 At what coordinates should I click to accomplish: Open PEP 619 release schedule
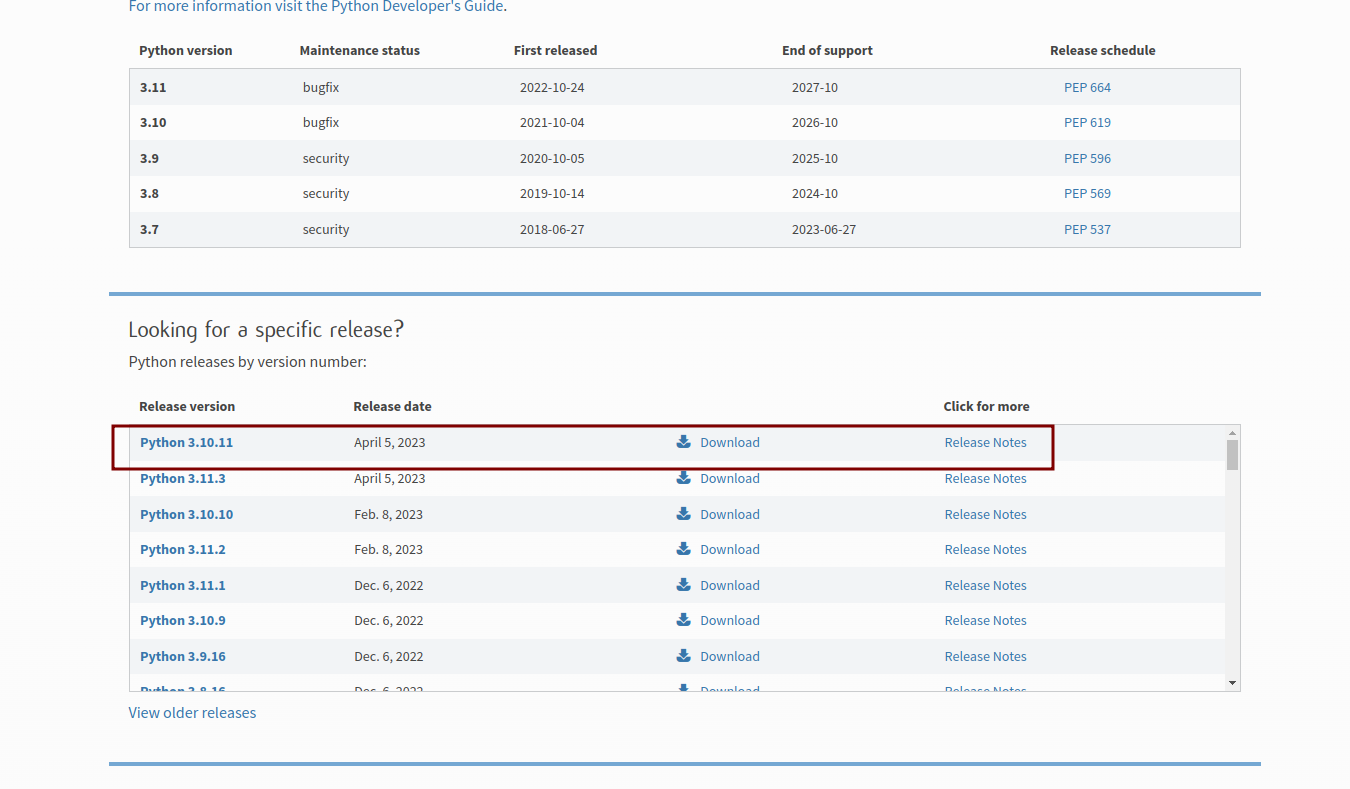(1087, 122)
